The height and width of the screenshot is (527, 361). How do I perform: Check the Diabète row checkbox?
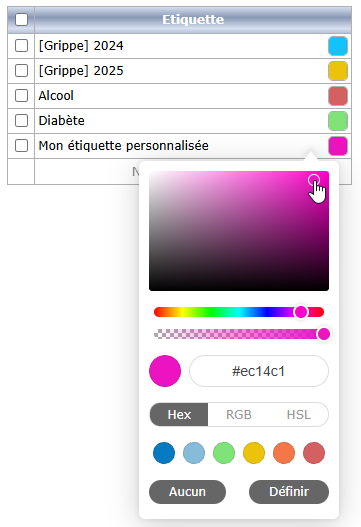(21, 120)
